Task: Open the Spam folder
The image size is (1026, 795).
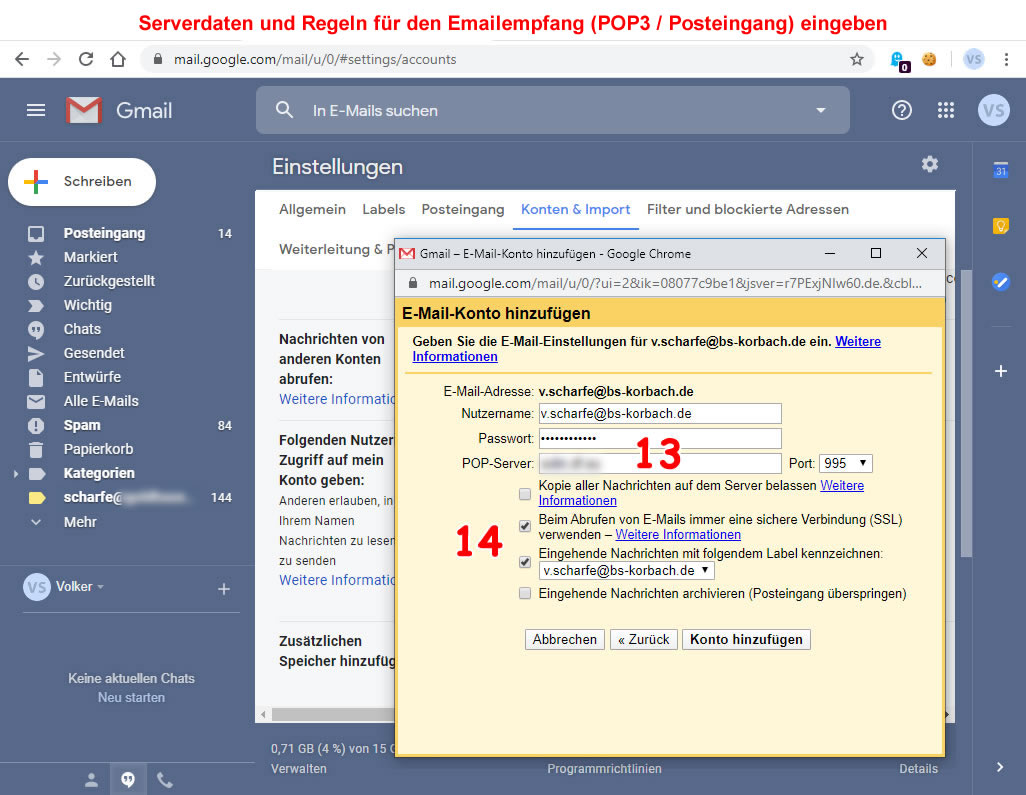Action: [82, 425]
